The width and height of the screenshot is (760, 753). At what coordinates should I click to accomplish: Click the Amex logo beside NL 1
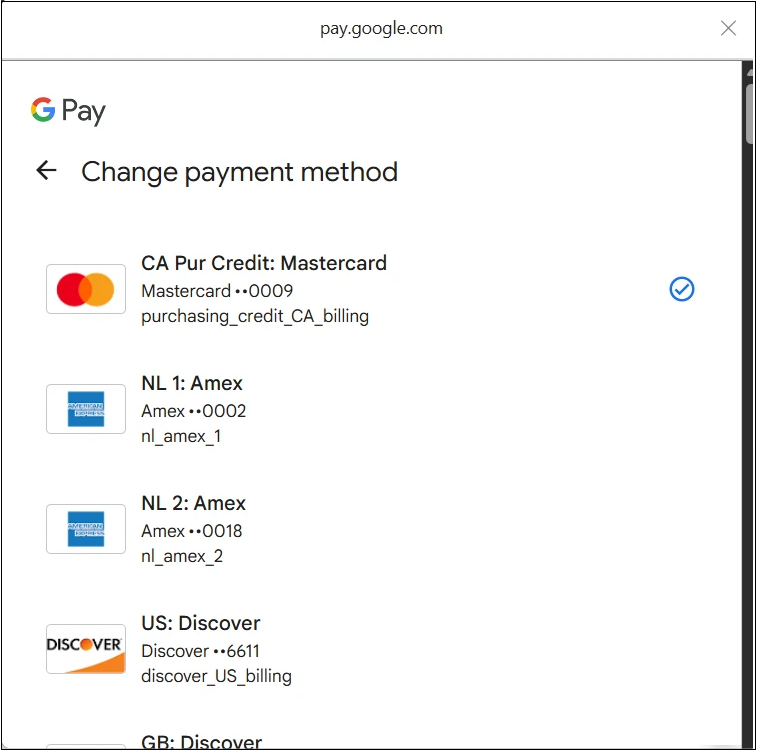tap(86, 409)
